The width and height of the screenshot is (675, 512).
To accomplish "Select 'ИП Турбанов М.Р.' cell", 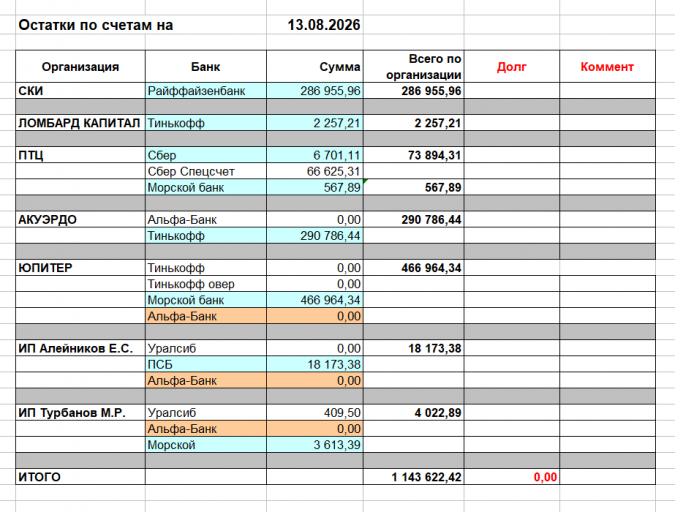I will tap(81, 413).
